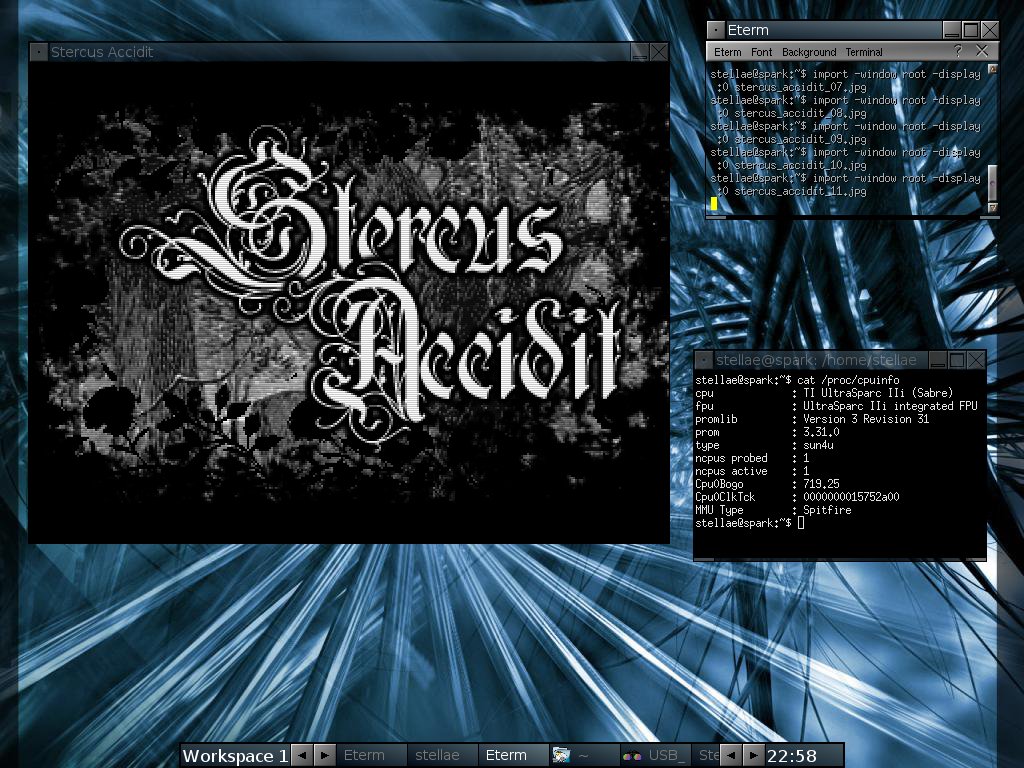
Task: Close the Eterm window
Action: pyautogui.click(x=990, y=30)
